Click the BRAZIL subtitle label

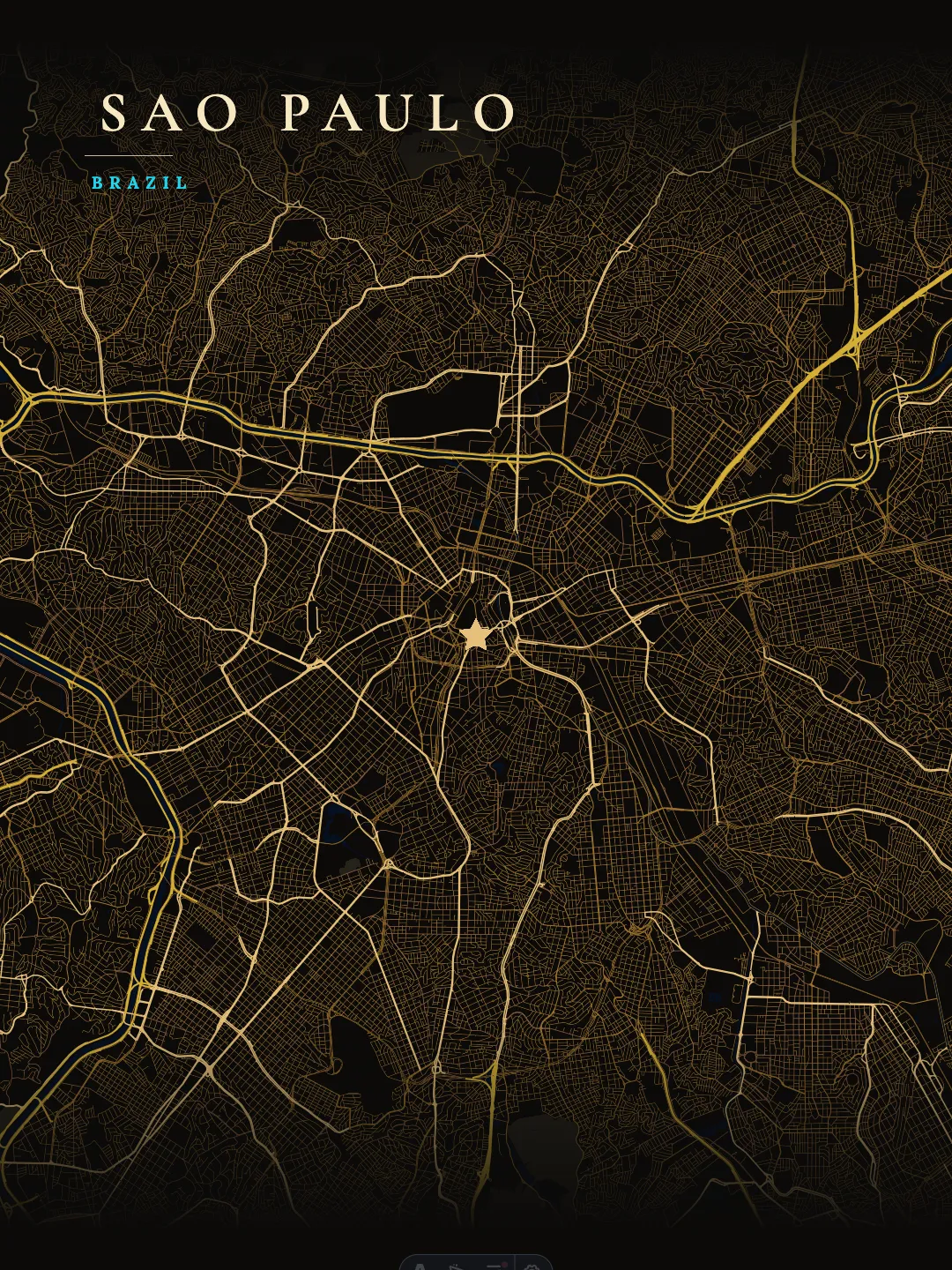click(138, 184)
